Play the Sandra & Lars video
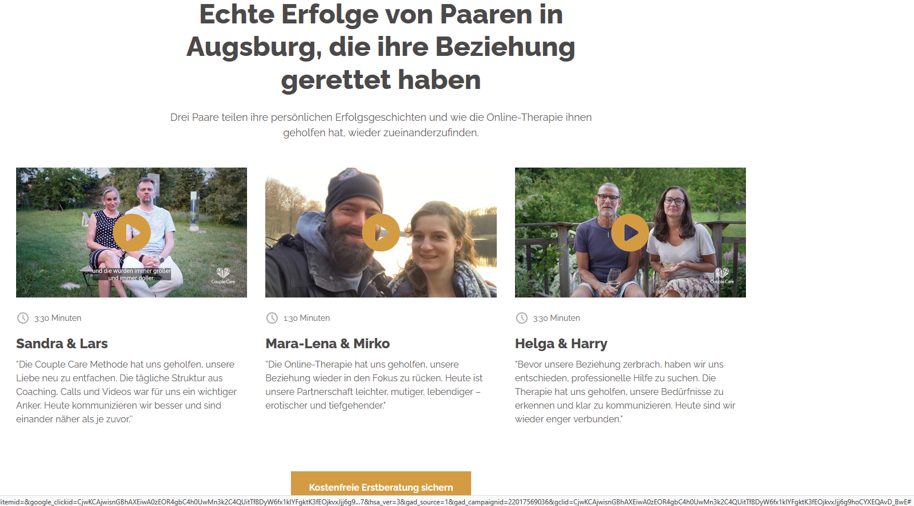Viewport: 914px width, 506px height. tap(132, 233)
